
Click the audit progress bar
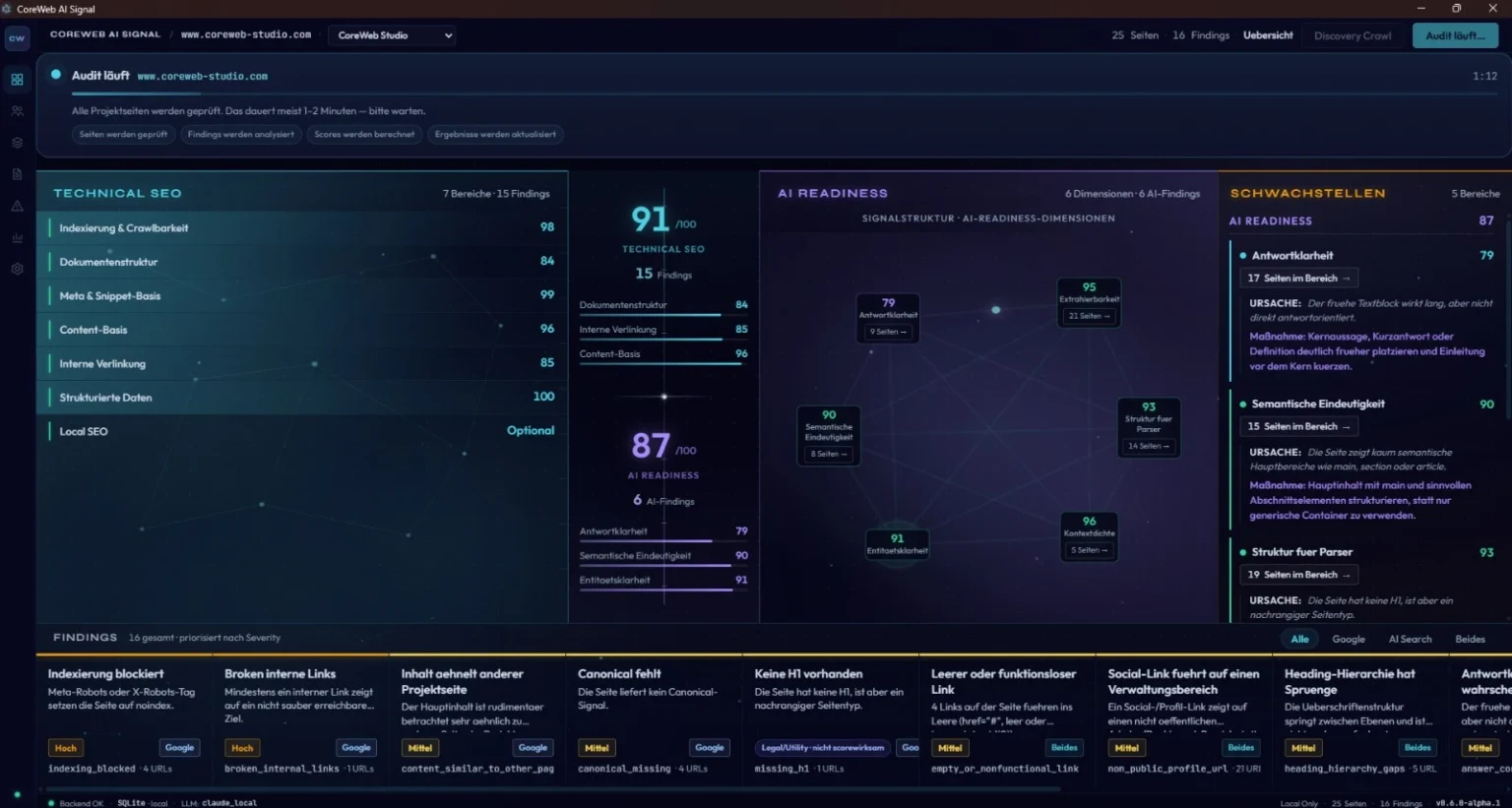(785, 93)
